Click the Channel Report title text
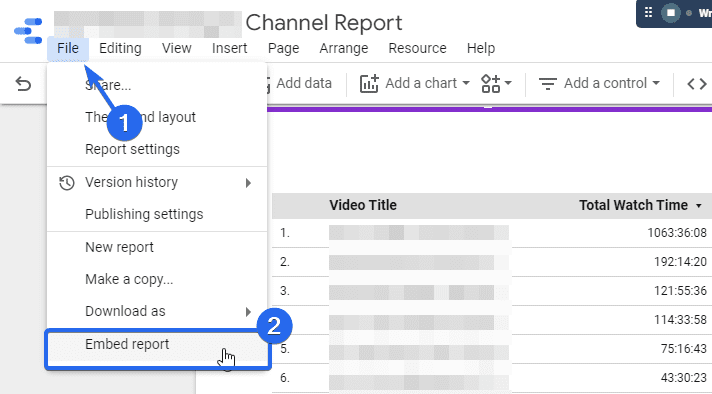This screenshot has width=712, height=394. 324,23
